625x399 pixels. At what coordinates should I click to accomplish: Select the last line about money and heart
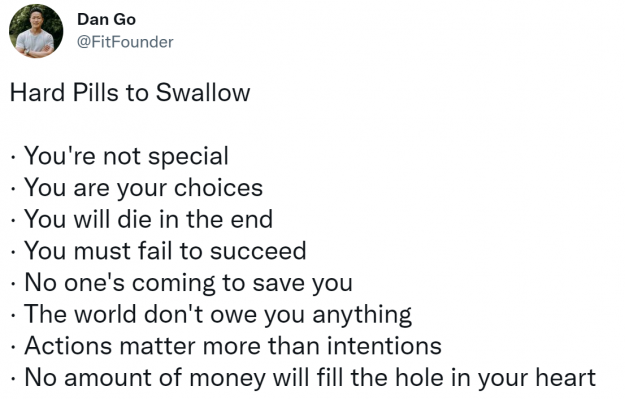coord(310,377)
